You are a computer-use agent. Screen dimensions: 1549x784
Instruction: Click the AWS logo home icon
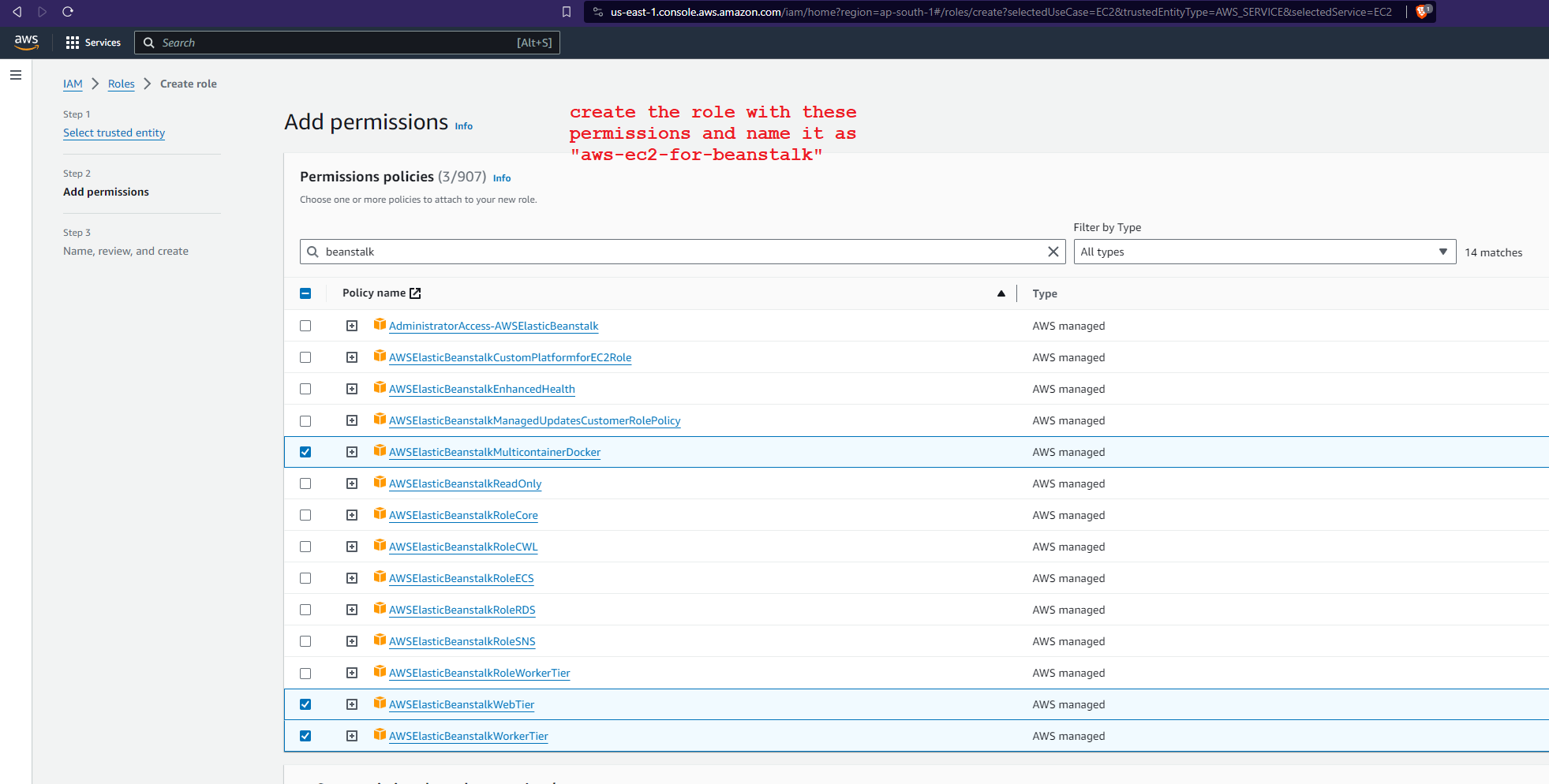[x=26, y=43]
